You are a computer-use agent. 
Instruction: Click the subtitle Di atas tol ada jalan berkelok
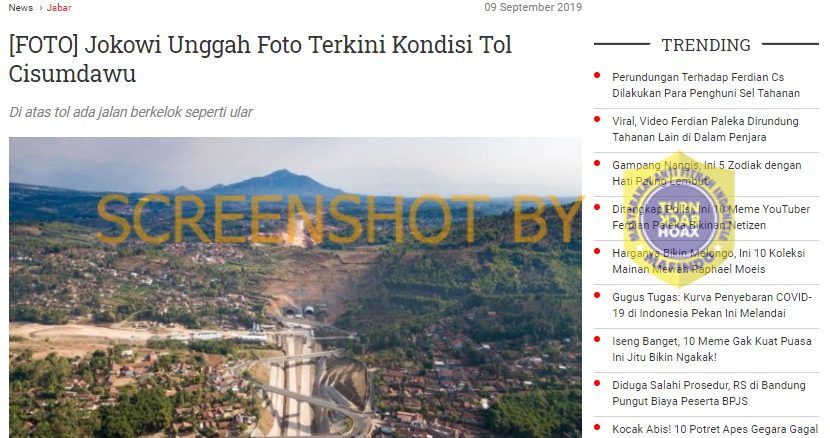131,112
